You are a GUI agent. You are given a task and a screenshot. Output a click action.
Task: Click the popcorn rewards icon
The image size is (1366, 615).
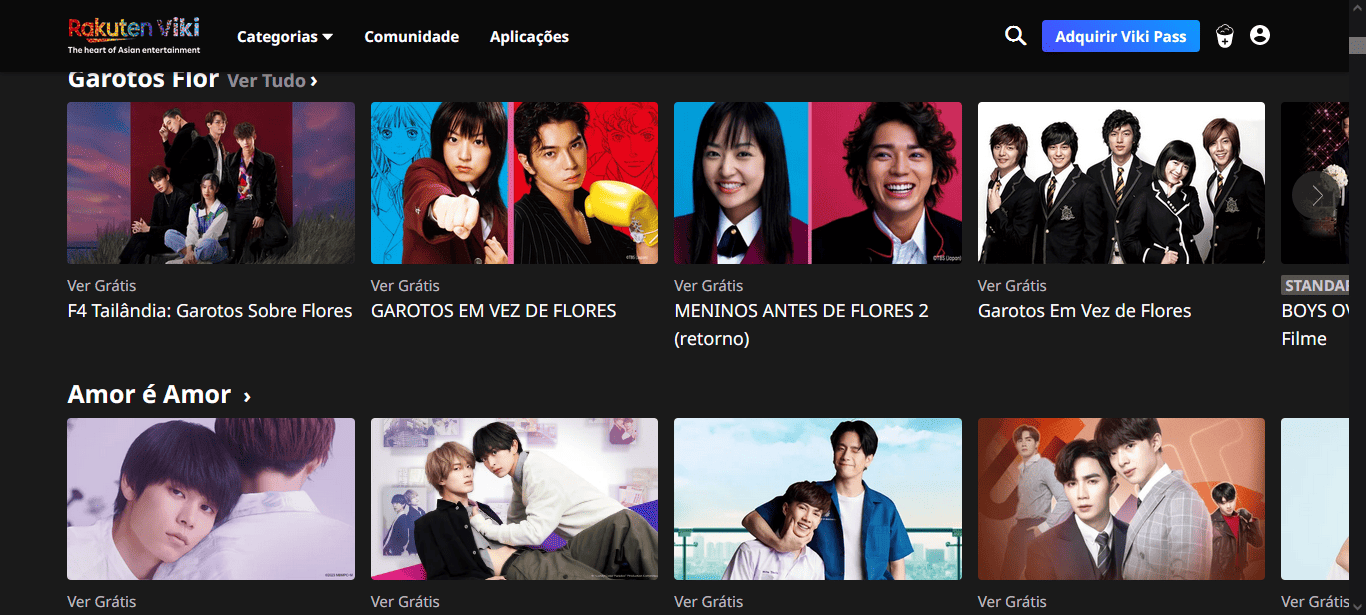tap(1224, 34)
